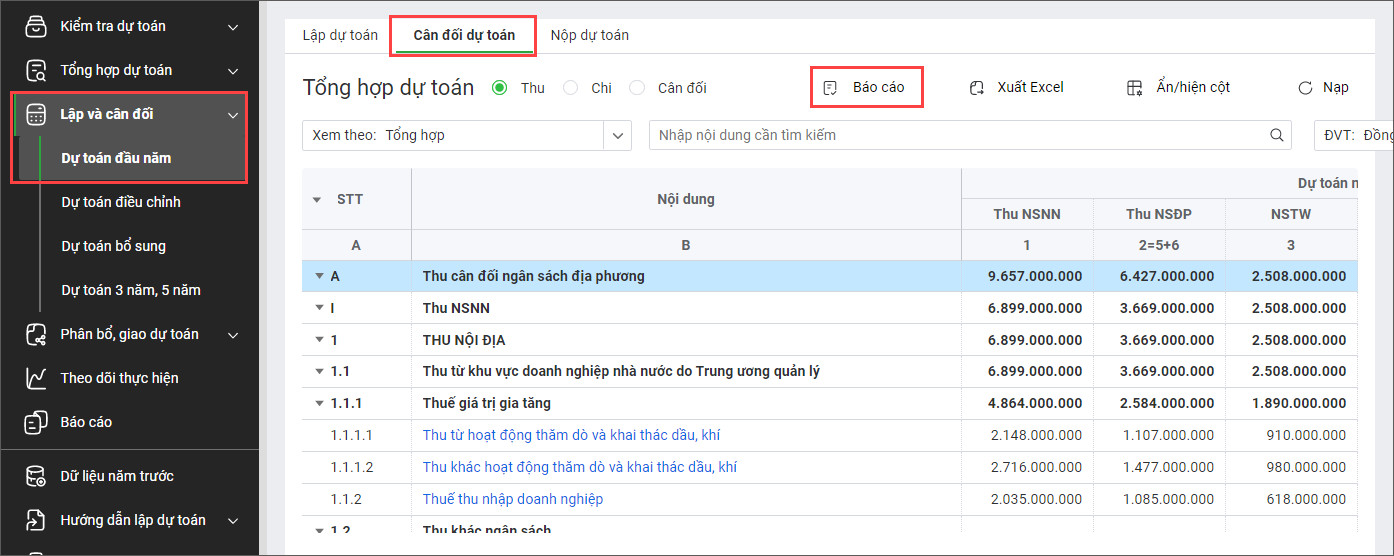Open Theo dõi thực hiện chart icon
Screen dimensions: 1394x556
[x=36, y=378]
